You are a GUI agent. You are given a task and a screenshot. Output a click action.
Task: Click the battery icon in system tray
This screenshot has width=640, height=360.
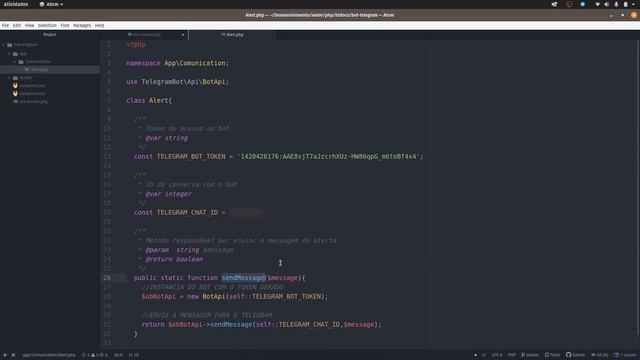(625, 4)
